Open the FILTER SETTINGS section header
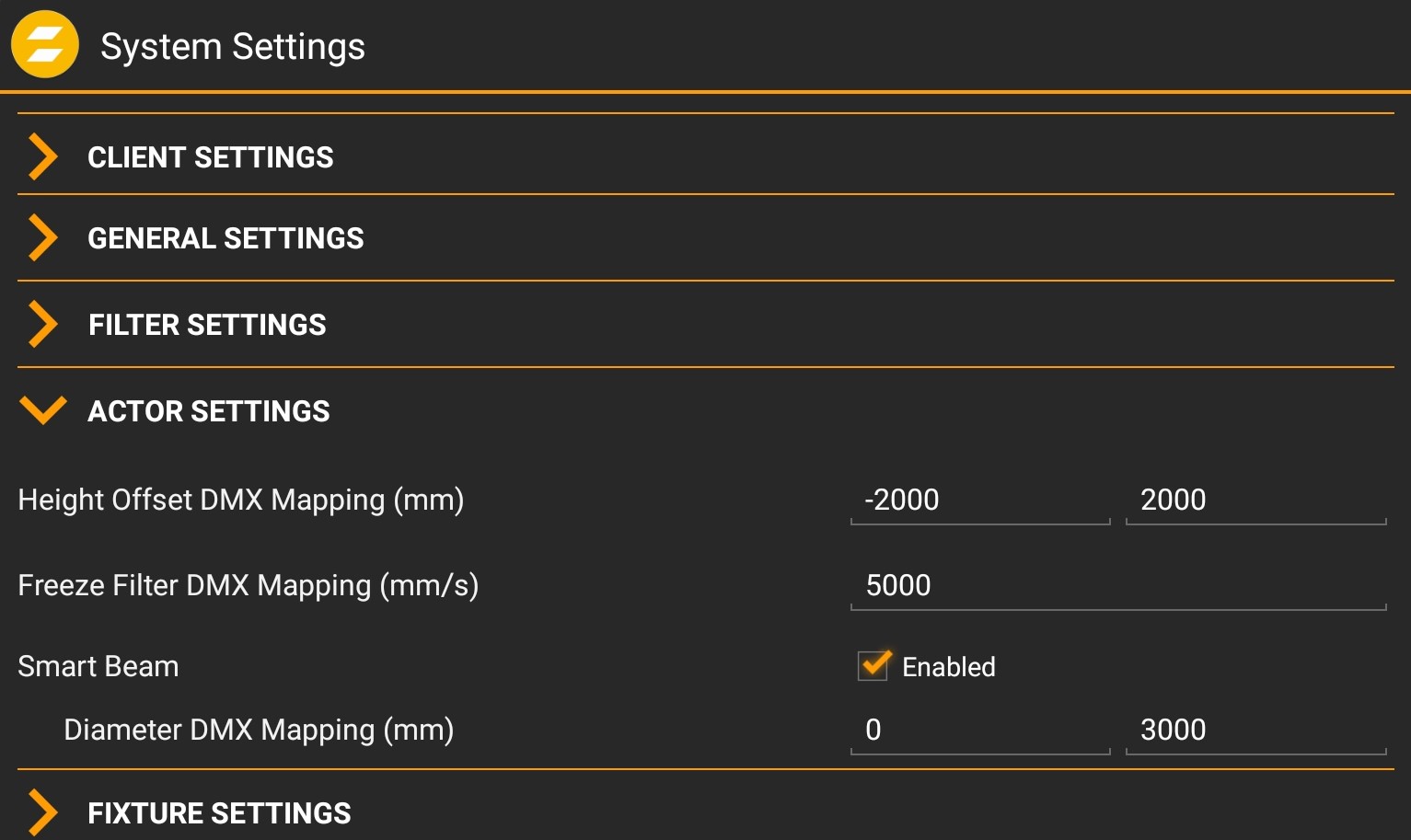 207,325
